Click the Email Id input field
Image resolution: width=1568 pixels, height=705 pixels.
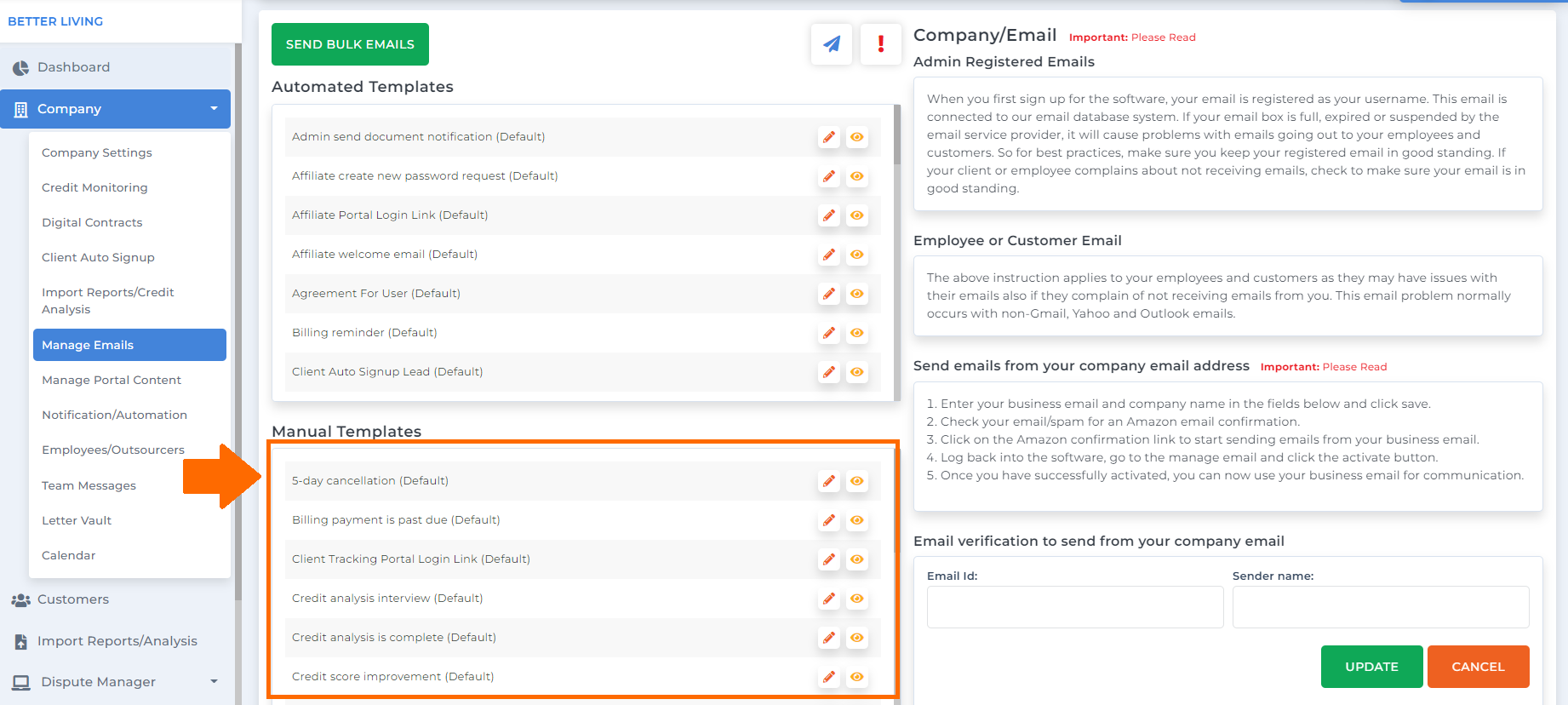pyautogui.click(x=1075, y=607)
